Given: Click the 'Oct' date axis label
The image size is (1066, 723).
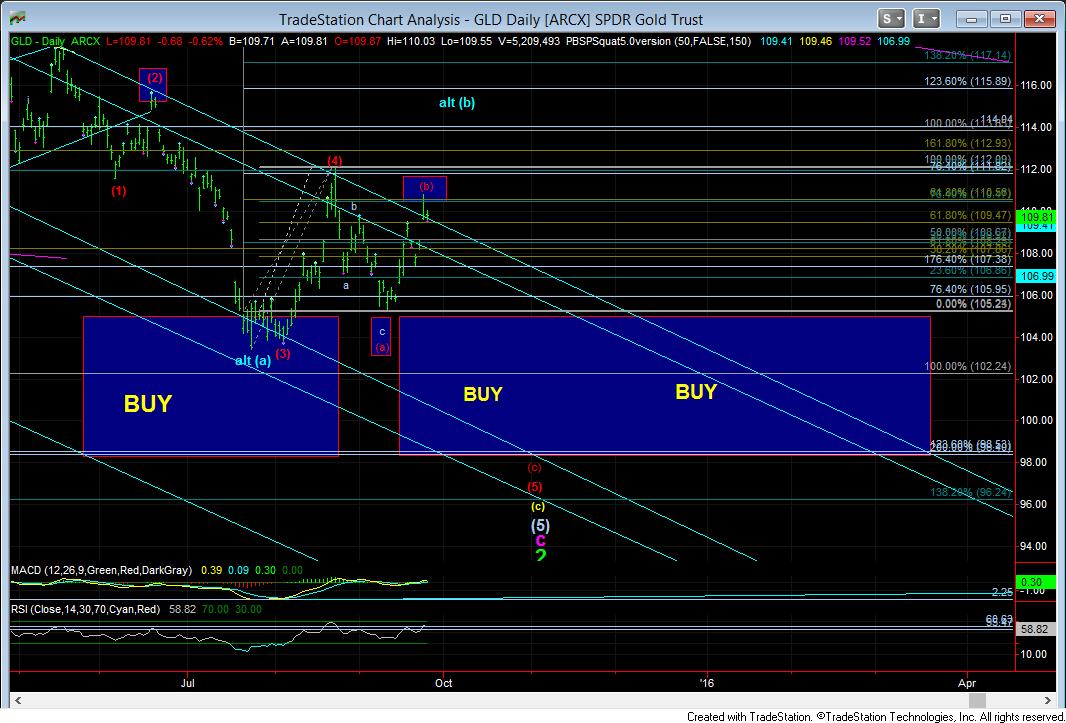Looking at the screenshot, I should coord(444,682).
